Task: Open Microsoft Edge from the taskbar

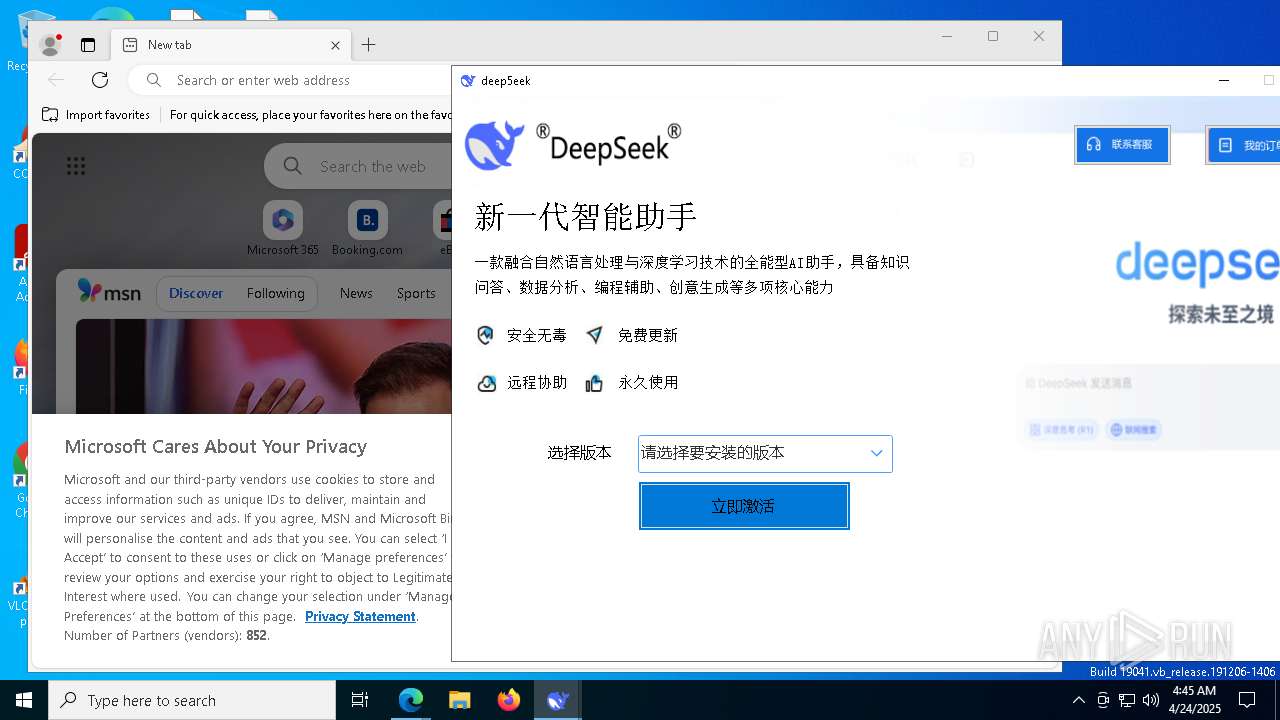Action: click(411, 700)
